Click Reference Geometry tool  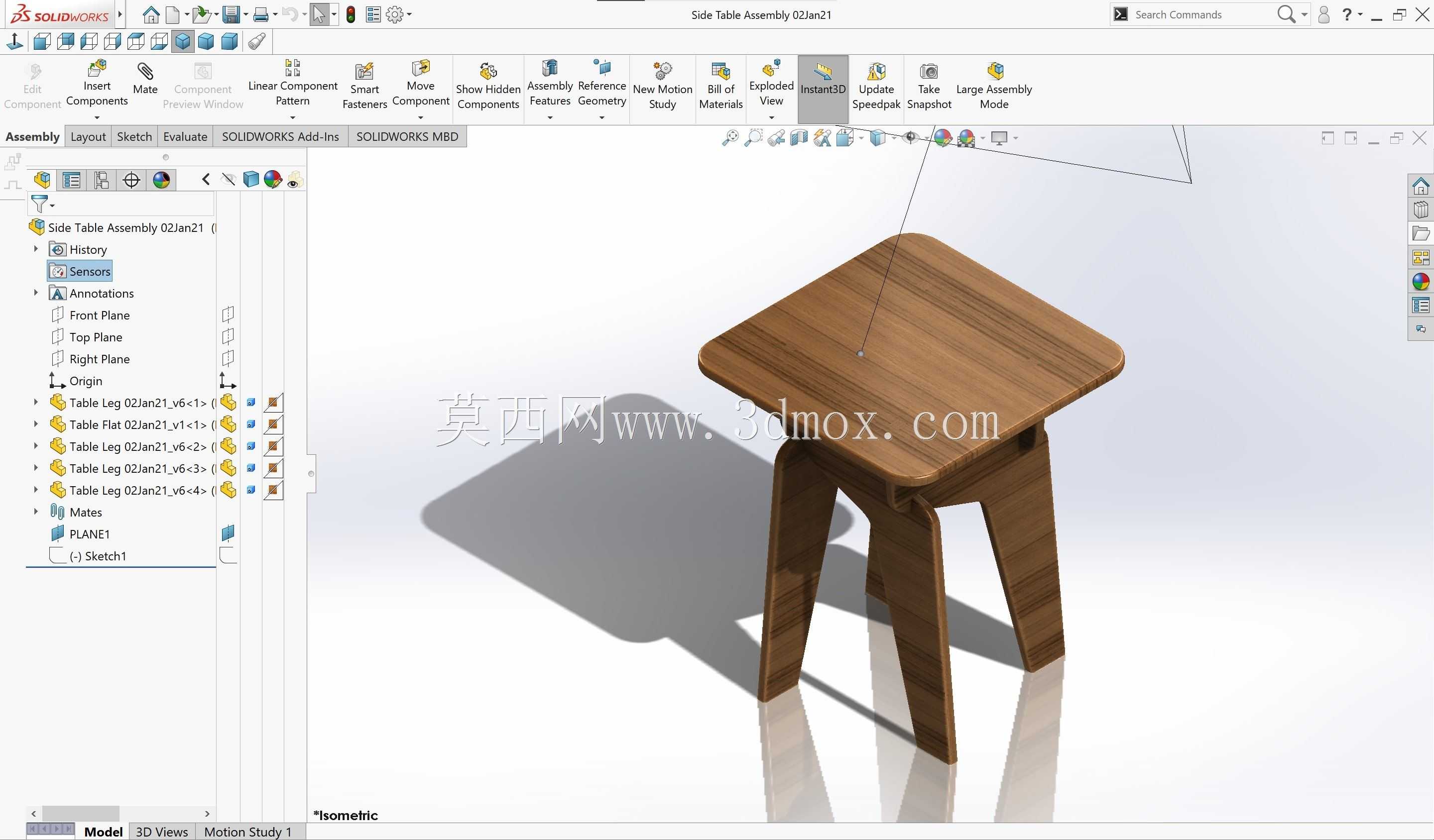(x=601, y=84)
